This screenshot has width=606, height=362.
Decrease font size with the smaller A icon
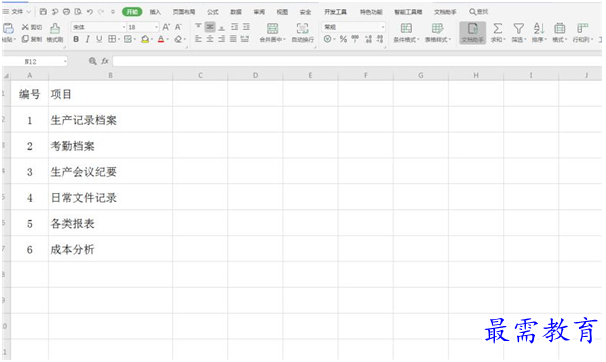[x=178, y=27]
